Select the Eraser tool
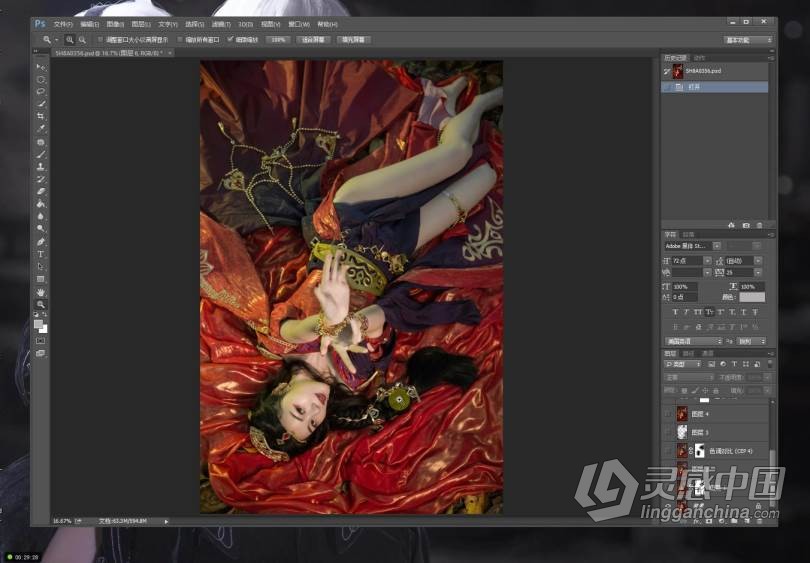This screenshot has width=810, height=563. point(40,192)
